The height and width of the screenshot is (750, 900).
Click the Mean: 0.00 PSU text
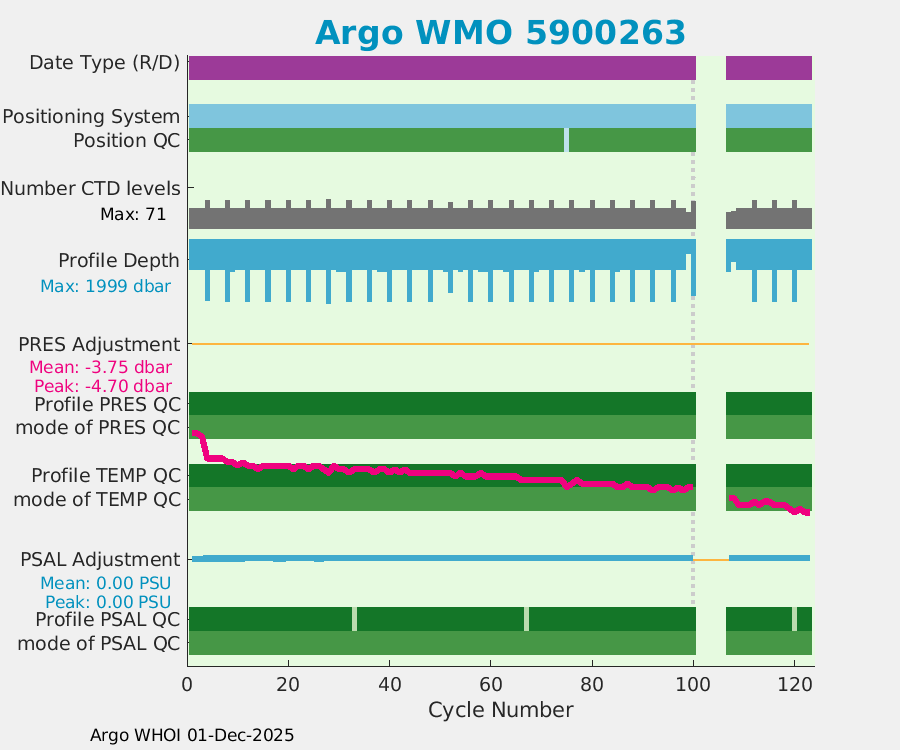click(105, 583)
